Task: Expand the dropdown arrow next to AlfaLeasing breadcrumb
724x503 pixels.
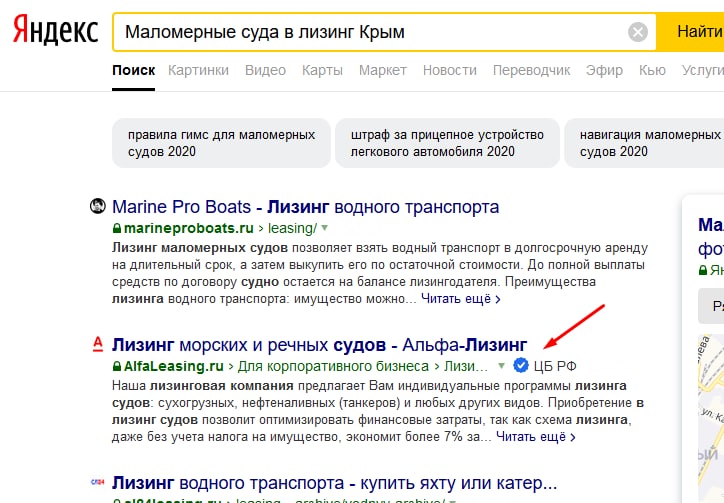Action: [501, 366]
